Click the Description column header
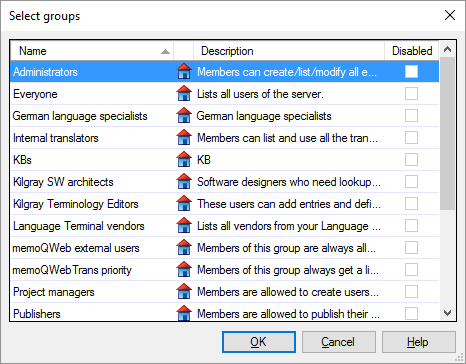The width and height of the screenshot is (466, 364). 289,51
